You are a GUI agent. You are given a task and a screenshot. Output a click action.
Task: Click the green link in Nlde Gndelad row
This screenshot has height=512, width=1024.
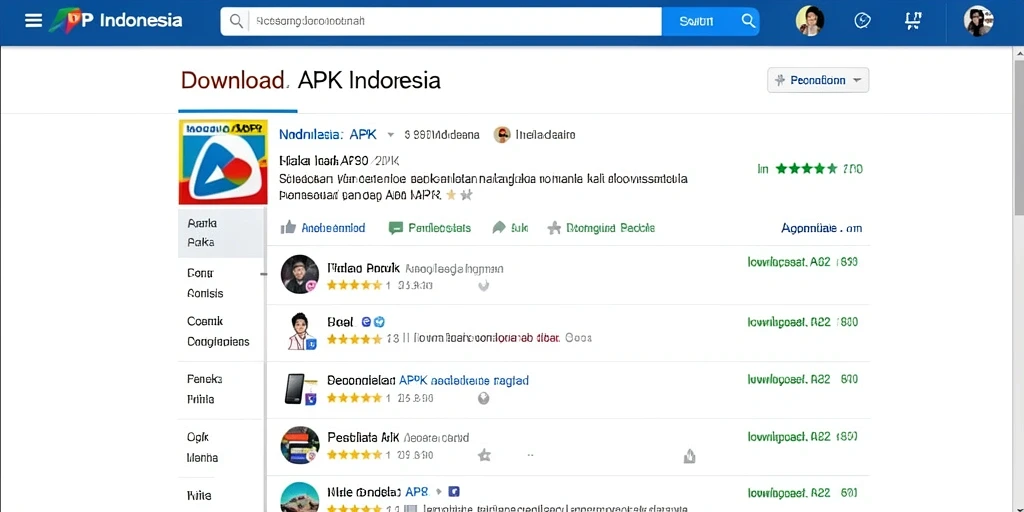pyautogui.click(x=802, y=493)
